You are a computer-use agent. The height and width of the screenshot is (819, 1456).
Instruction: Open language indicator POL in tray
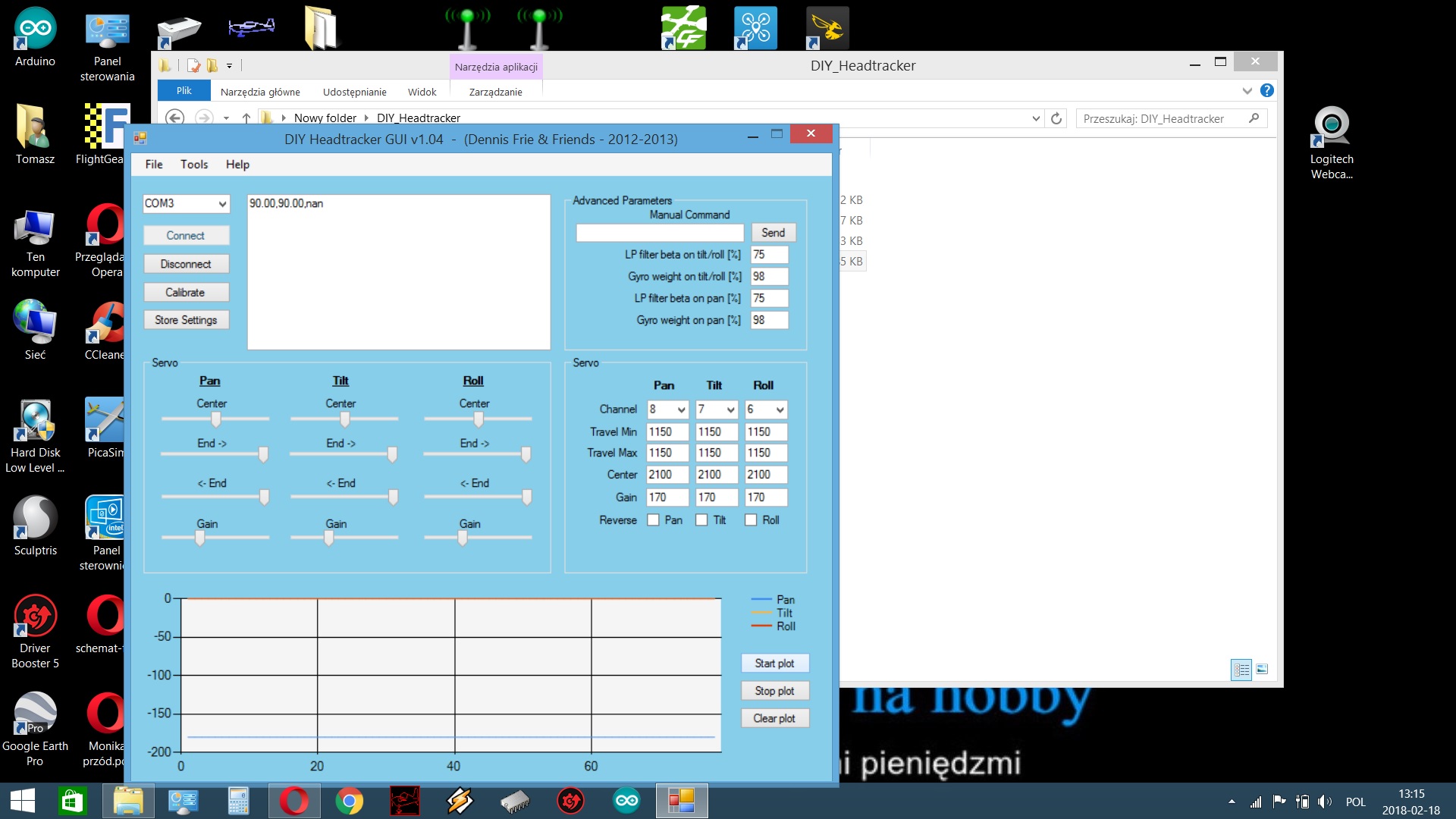pos(1356,802)
